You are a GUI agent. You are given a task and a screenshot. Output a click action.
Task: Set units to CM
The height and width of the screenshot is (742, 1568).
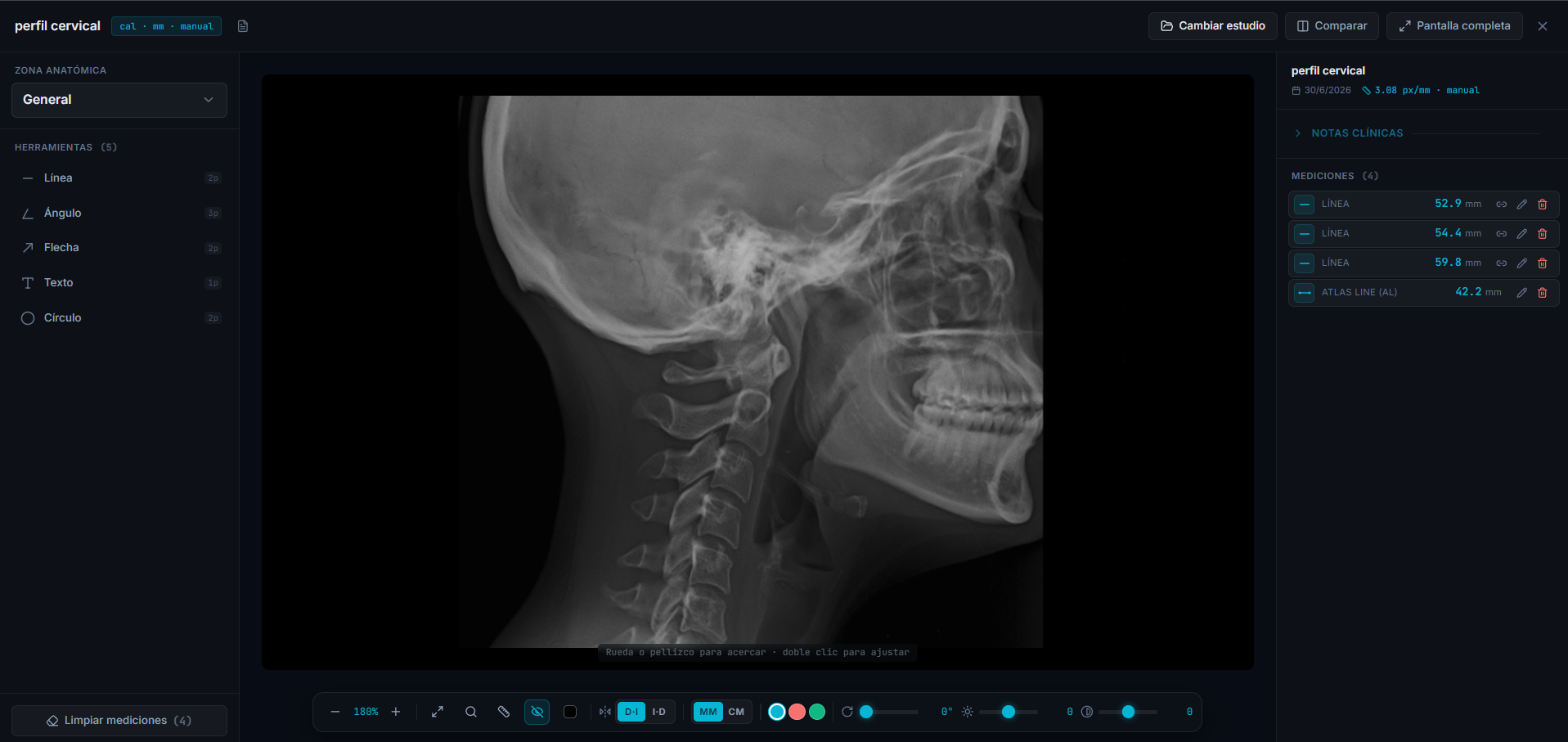coord(736,712)
